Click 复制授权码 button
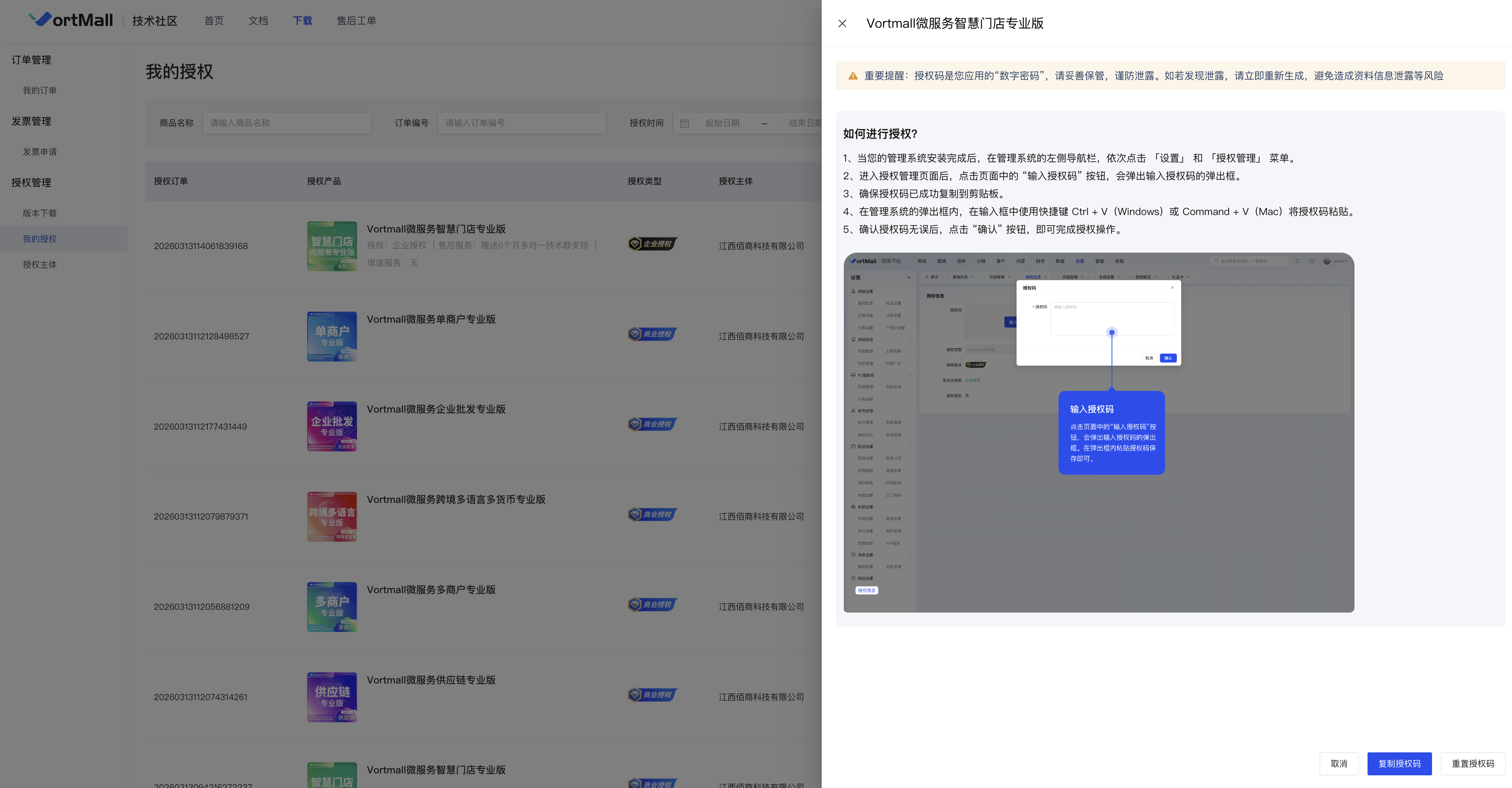 pyautogui.click(x=1399, y=763)
